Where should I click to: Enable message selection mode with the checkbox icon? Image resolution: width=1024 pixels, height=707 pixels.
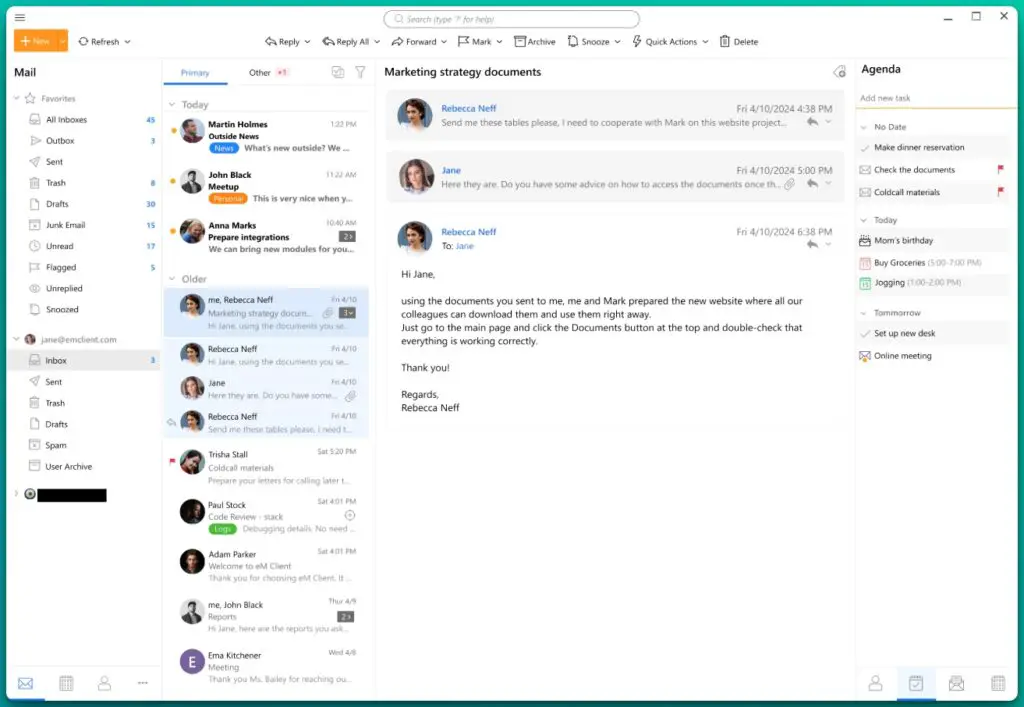point(337,72)
